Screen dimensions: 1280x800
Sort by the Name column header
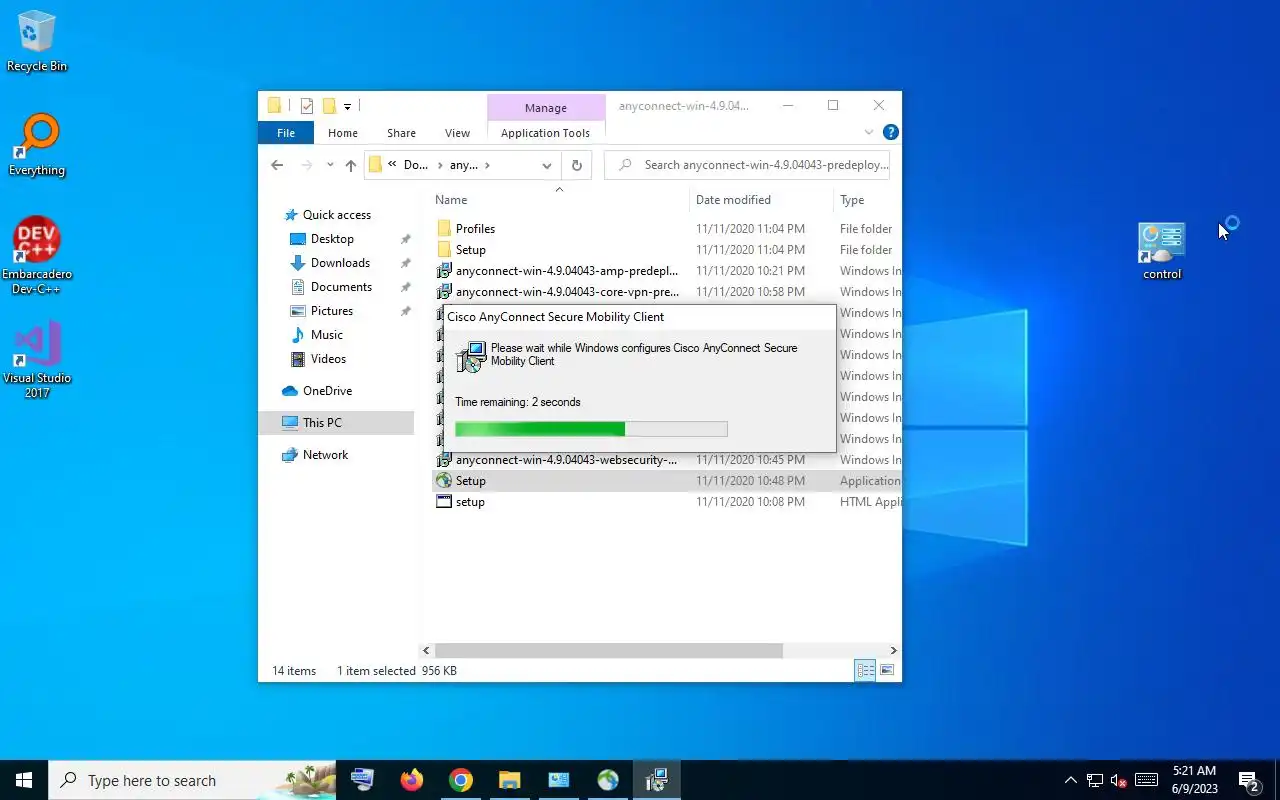tap(559, 200)
